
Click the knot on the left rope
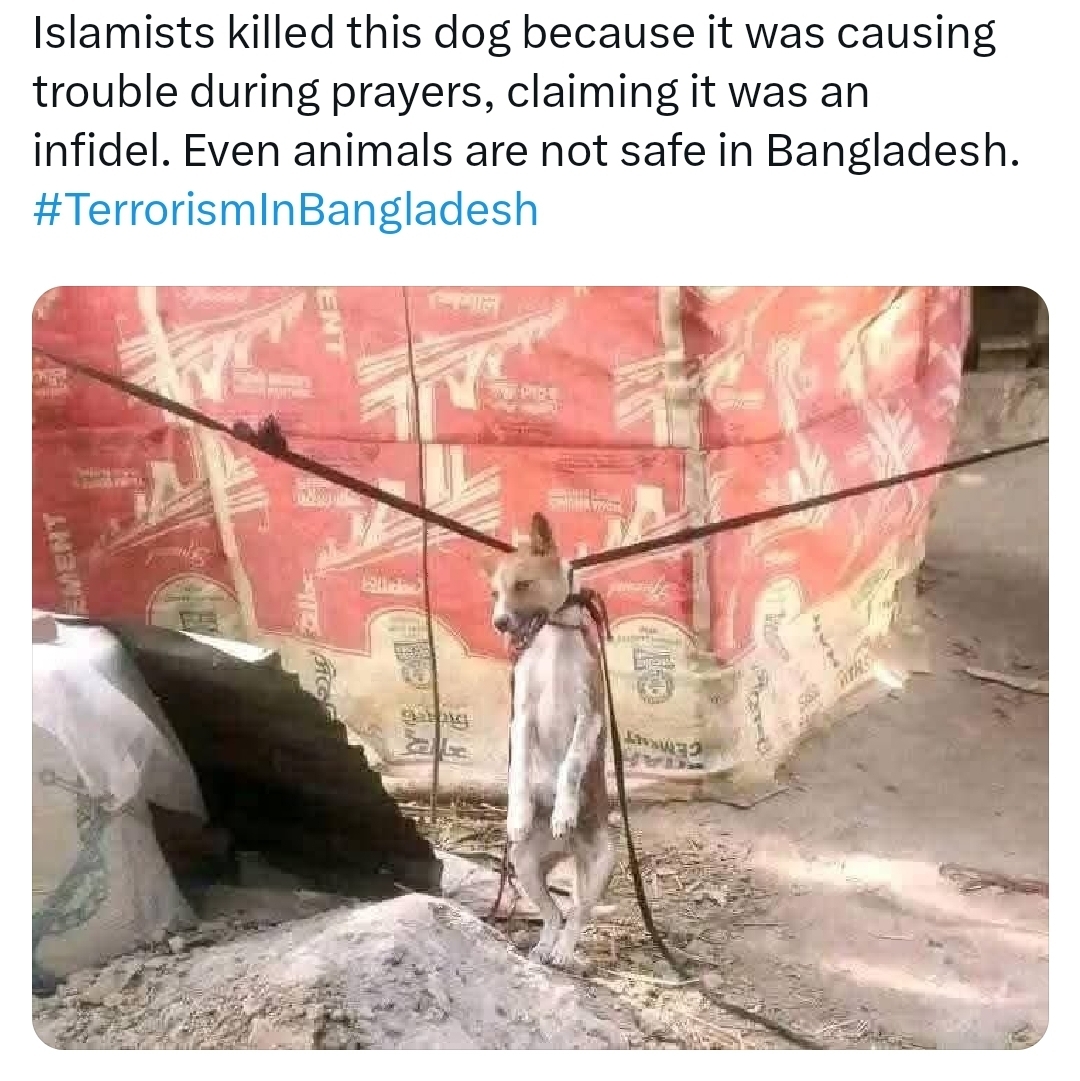(264, 432)
